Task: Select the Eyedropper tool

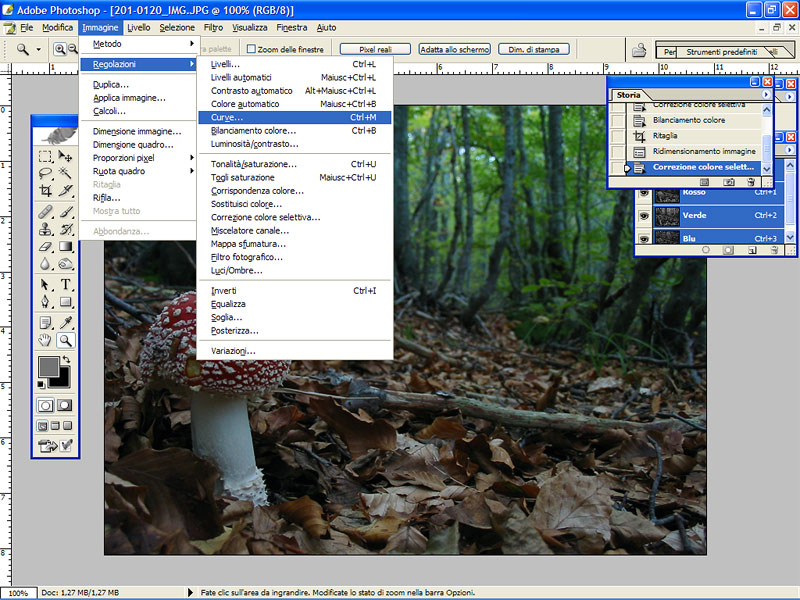Action: [65, 322]
